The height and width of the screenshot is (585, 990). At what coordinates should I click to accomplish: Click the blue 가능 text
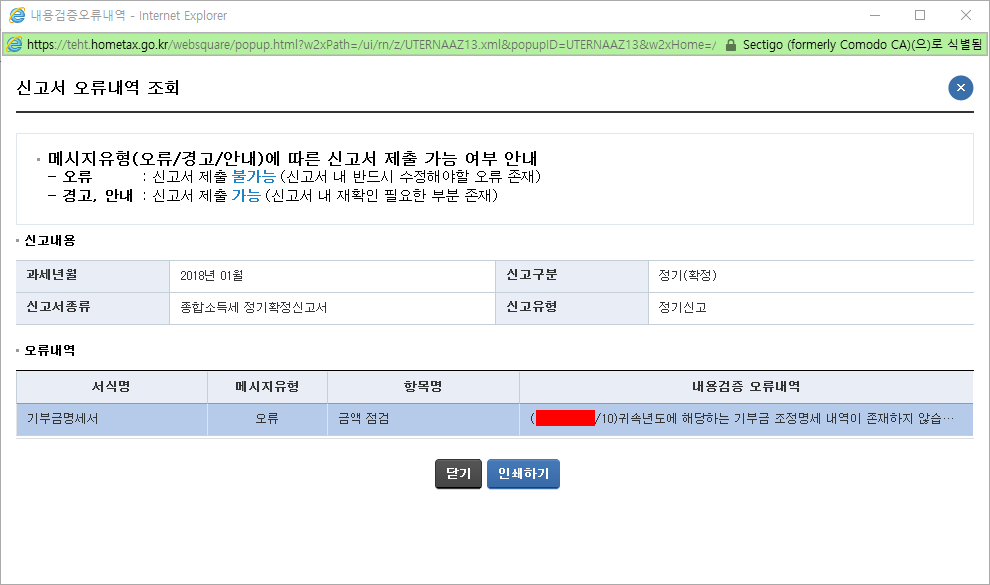tap(246, 196)
